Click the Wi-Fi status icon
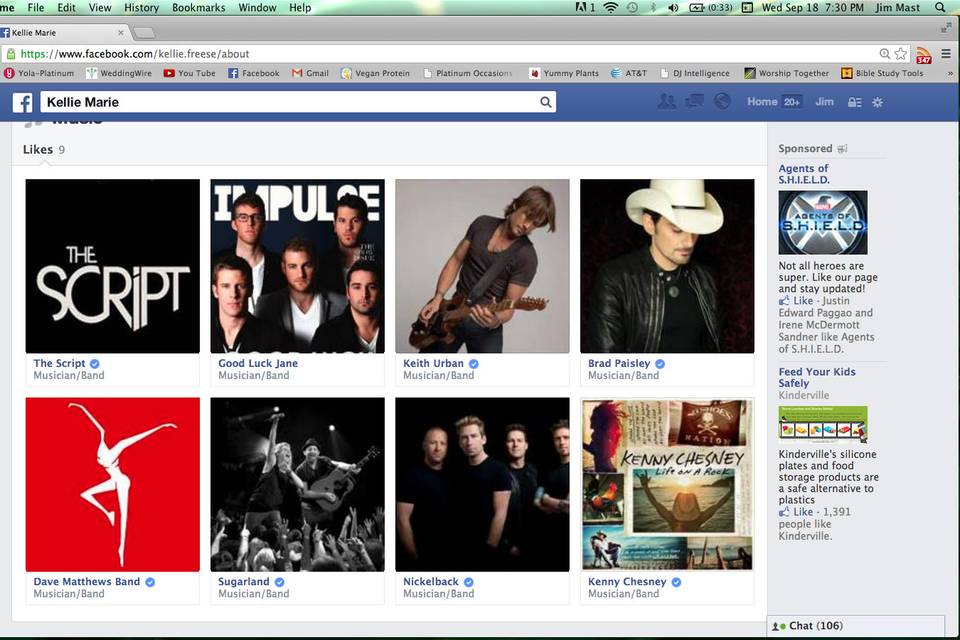This screenshot has width=960, height=640. click(x=610, y=7)
